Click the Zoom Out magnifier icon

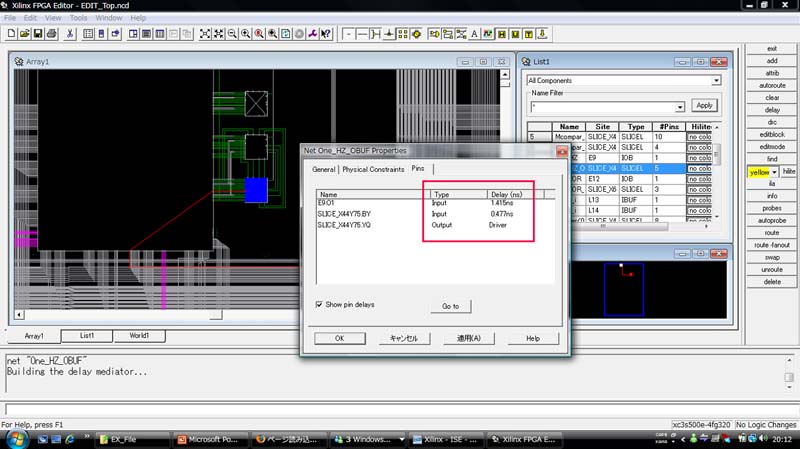click(x=232, y=34)
